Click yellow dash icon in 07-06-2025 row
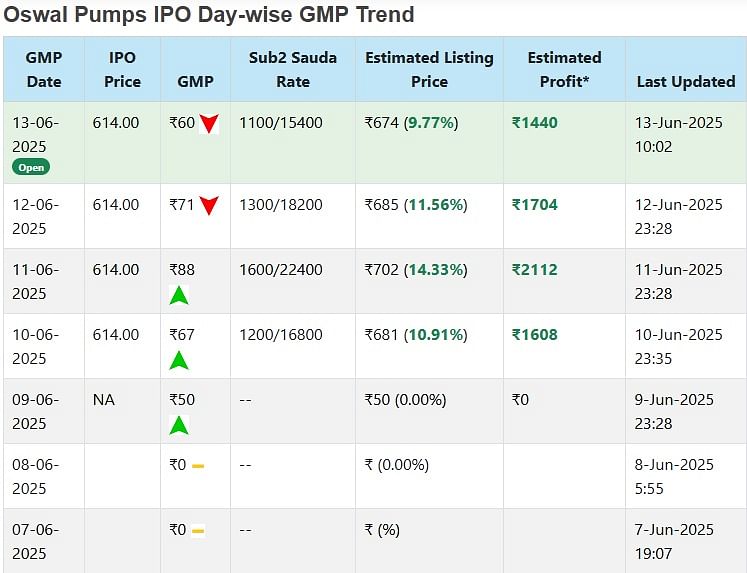 click(x=198, y=531)
